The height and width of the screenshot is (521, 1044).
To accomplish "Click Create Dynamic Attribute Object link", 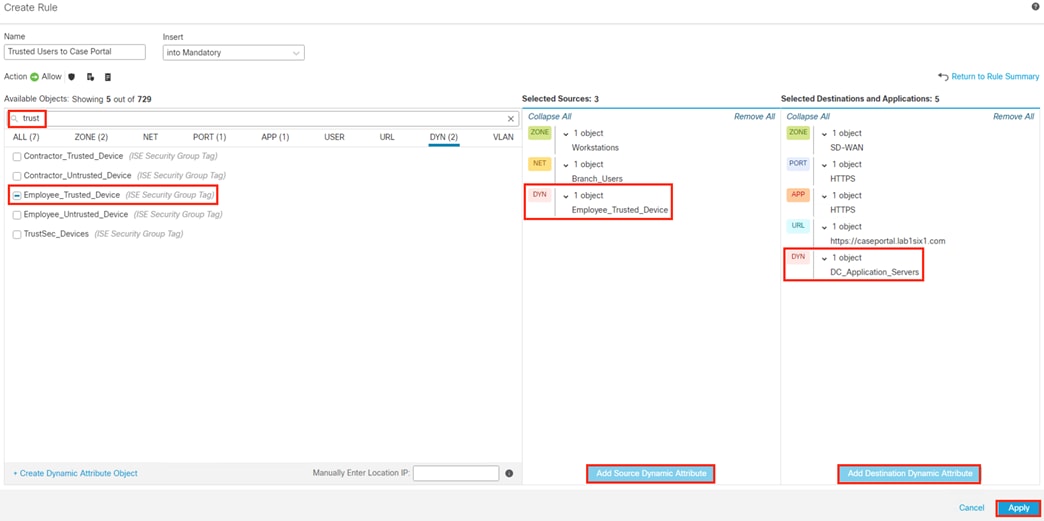I will 75,473.
